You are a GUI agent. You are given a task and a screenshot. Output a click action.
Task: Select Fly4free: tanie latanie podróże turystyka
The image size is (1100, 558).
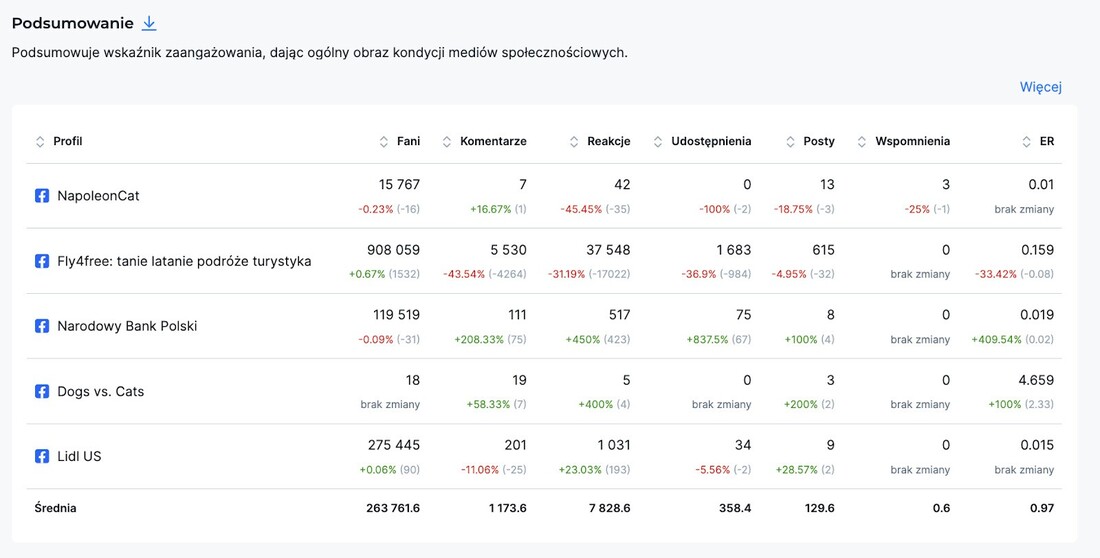click(185, 261)
